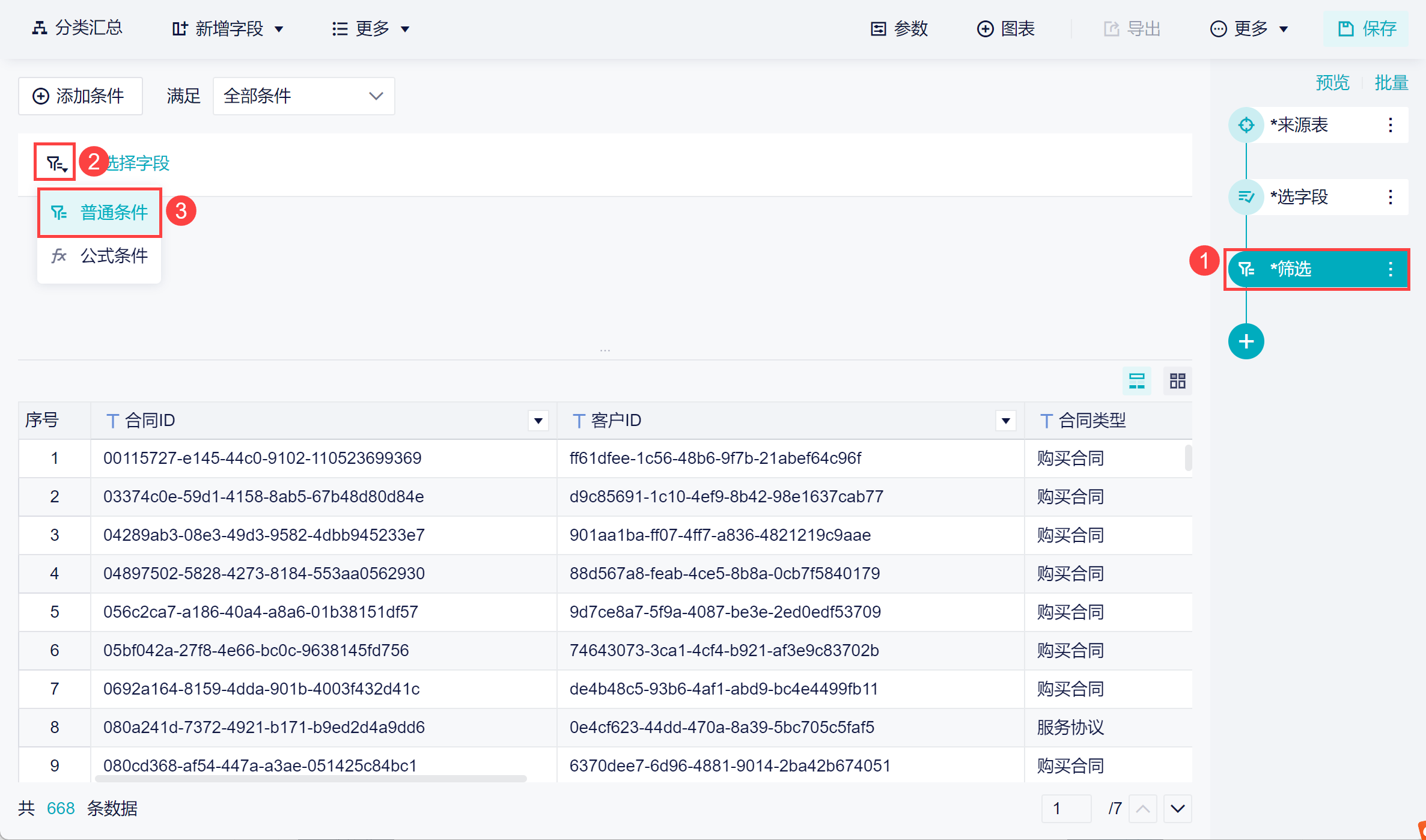Click the plus icon to add step

tap(1246, 341)
